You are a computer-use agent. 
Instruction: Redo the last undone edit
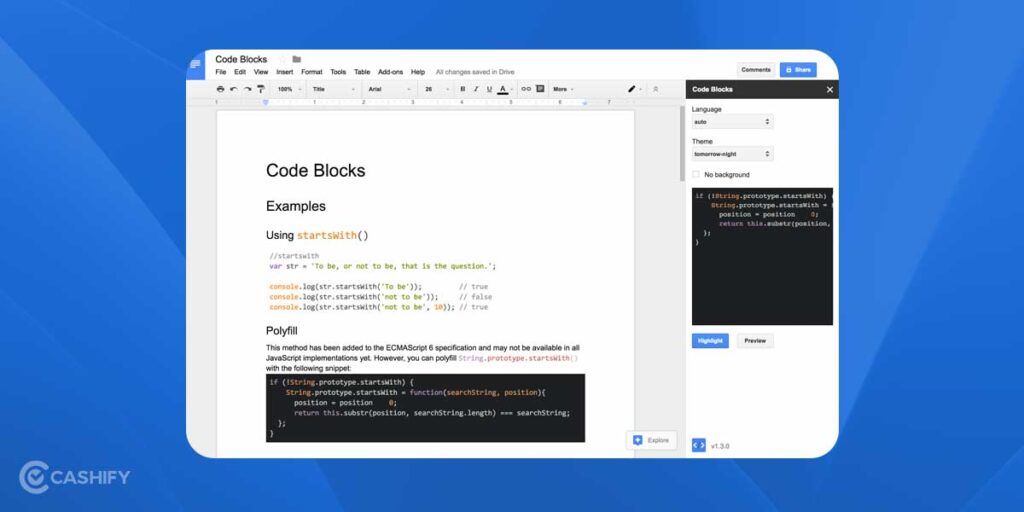[248, 89]
